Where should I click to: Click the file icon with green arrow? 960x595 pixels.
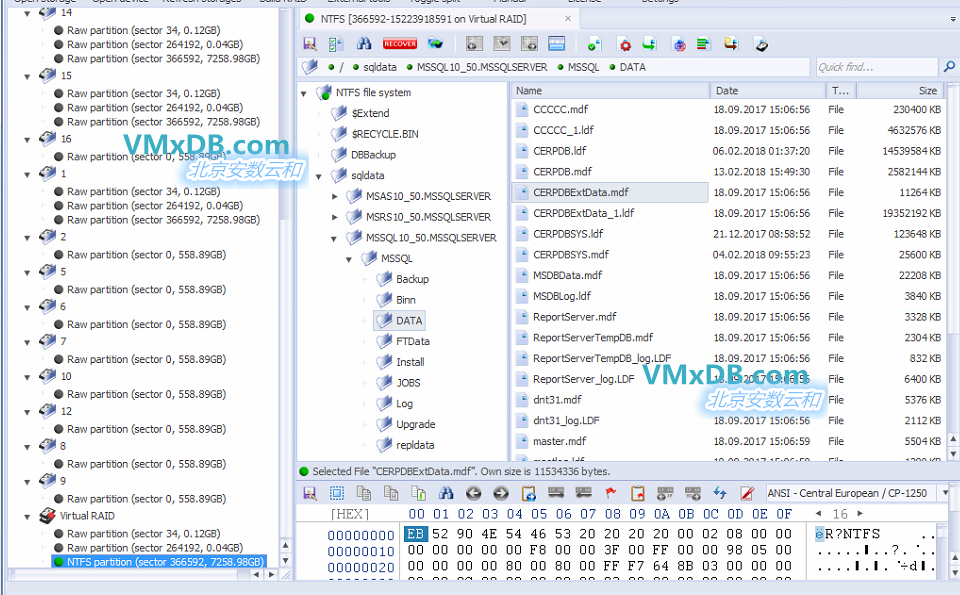(649, 44)
